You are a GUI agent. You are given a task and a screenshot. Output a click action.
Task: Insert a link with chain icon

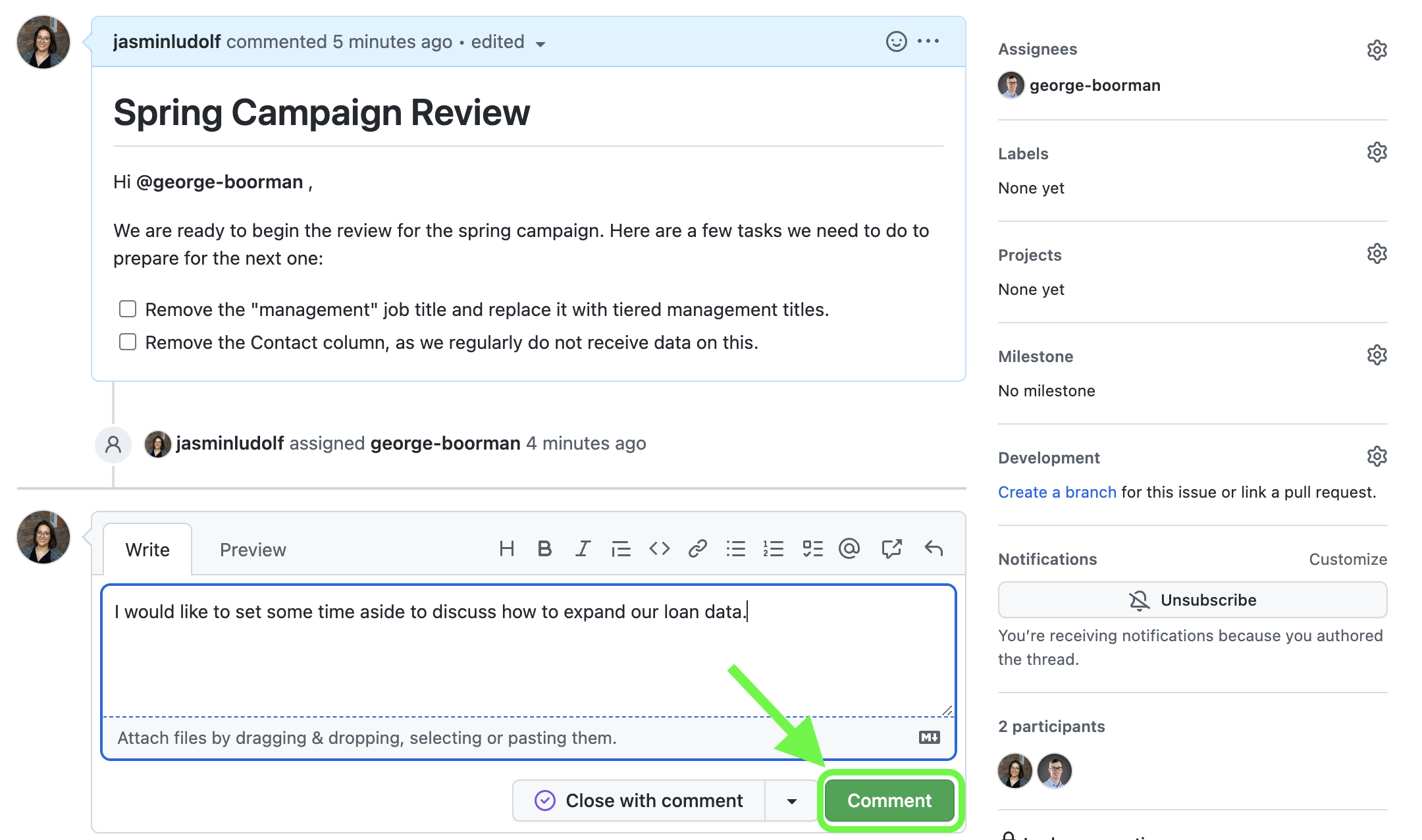697,548
